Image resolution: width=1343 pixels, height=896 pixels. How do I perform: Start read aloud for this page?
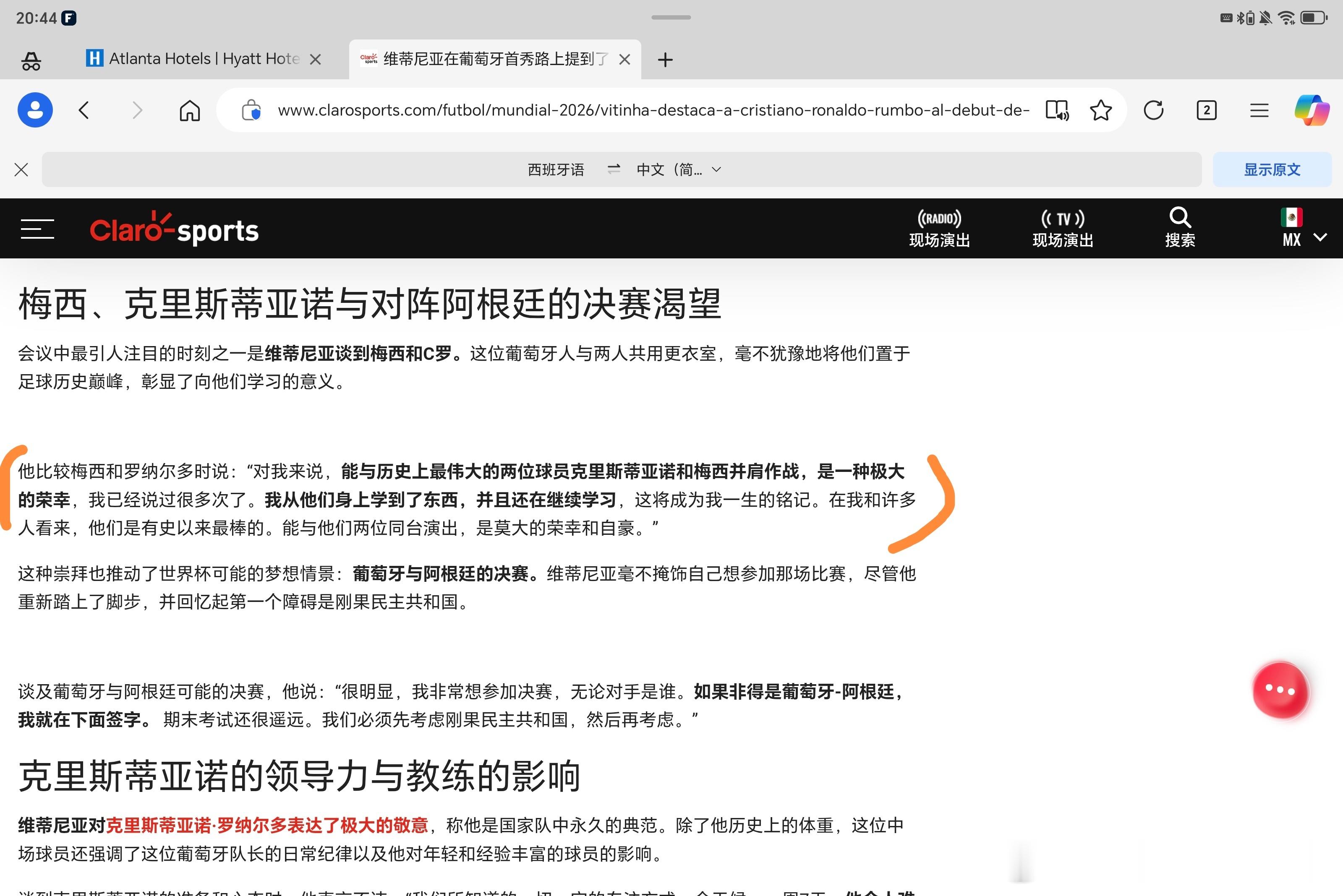1056,110
